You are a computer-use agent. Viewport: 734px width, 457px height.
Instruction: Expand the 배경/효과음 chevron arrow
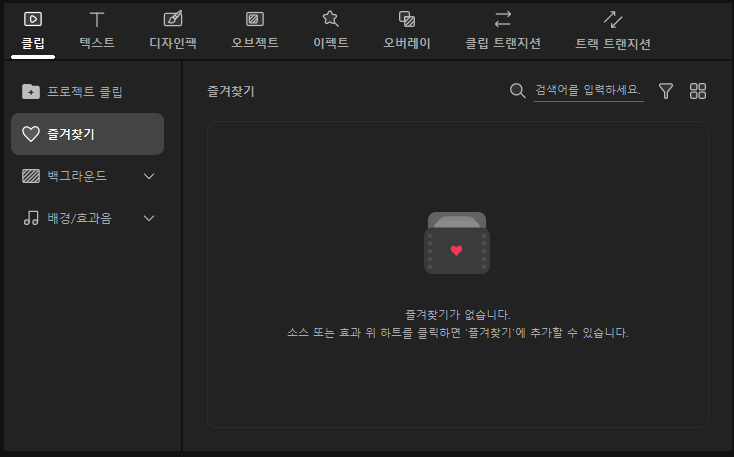[150, 218]
